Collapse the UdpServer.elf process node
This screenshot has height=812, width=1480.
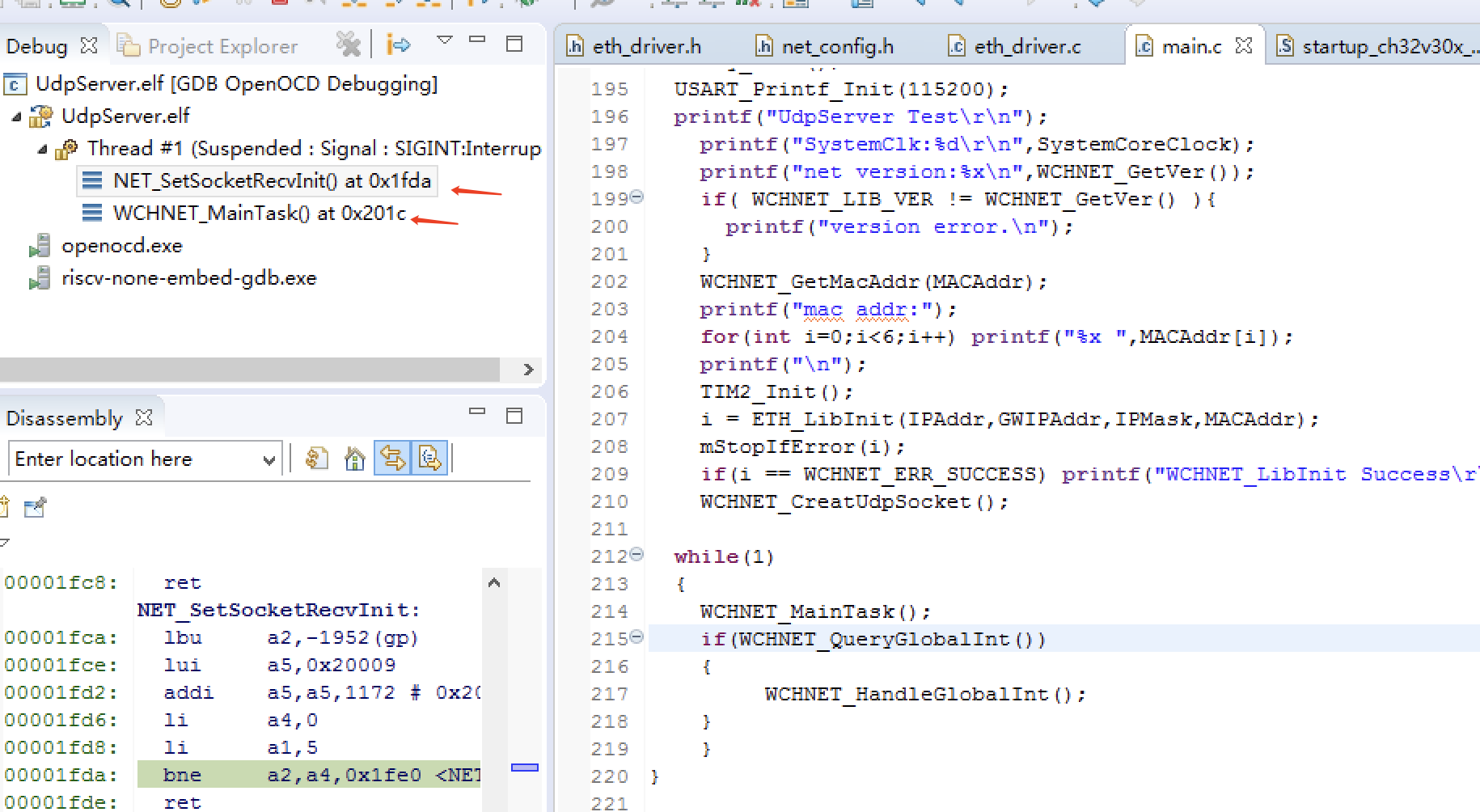coord(16,116)
